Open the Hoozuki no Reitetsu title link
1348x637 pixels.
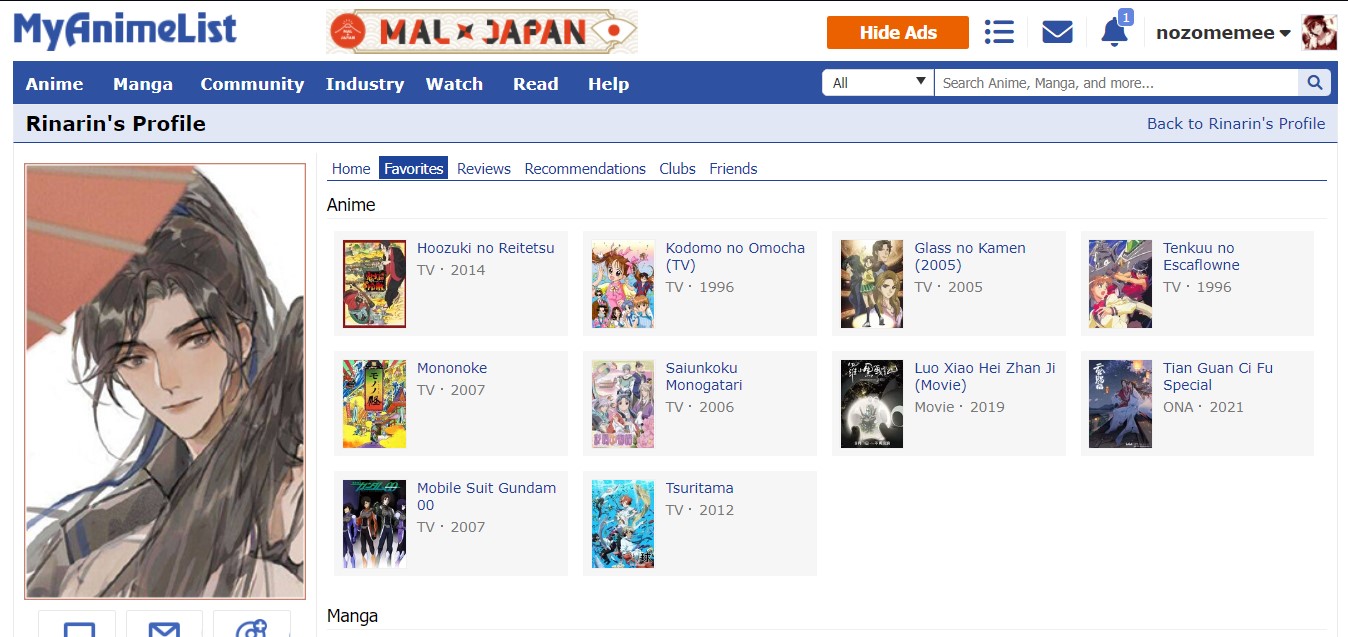485,248
